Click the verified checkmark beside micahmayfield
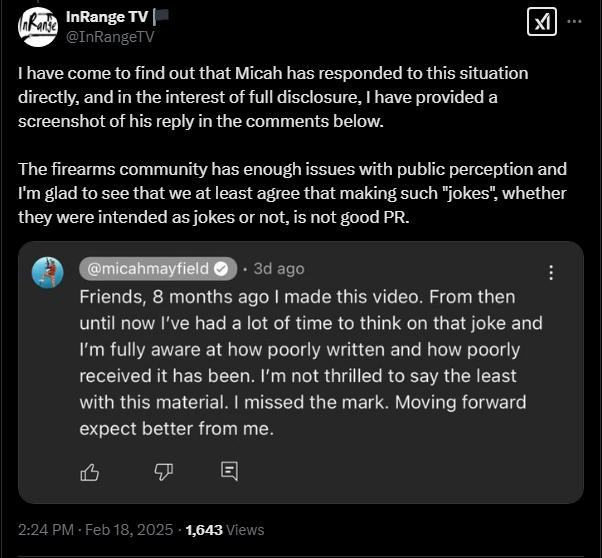The height and width of the screenshot is (558, 602). pos(221,269)
